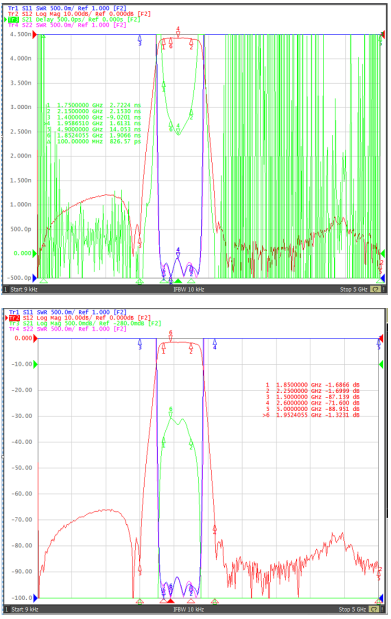The height and width of the screenshot is (619, 391).
Task: Click green reference triangle beside 0.000 in delay plot
Action: [34, 253]
